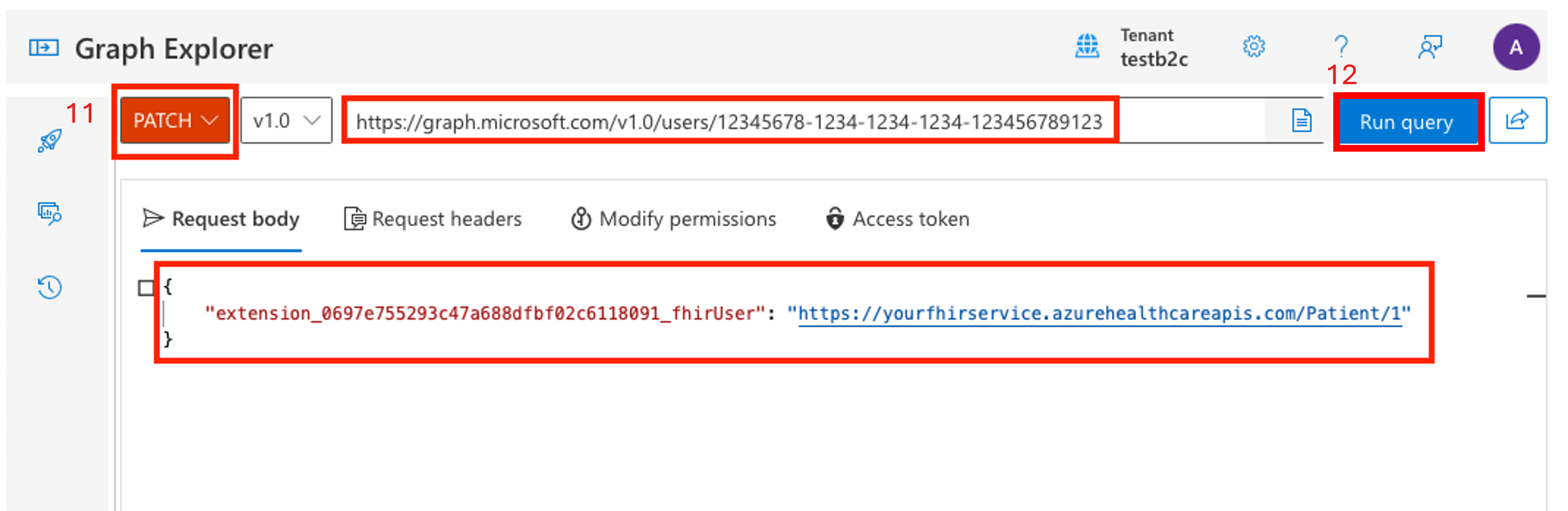Open the PATCH HTTP method dropdown
The height and width of the screenshot is (511, 1568).
click(x=175, y=121)
